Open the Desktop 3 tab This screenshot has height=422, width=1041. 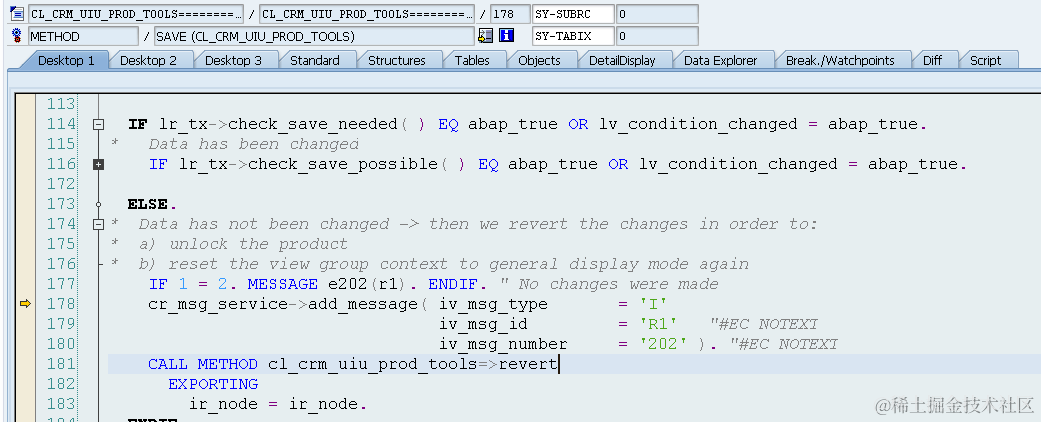click(x=233, y=60)
